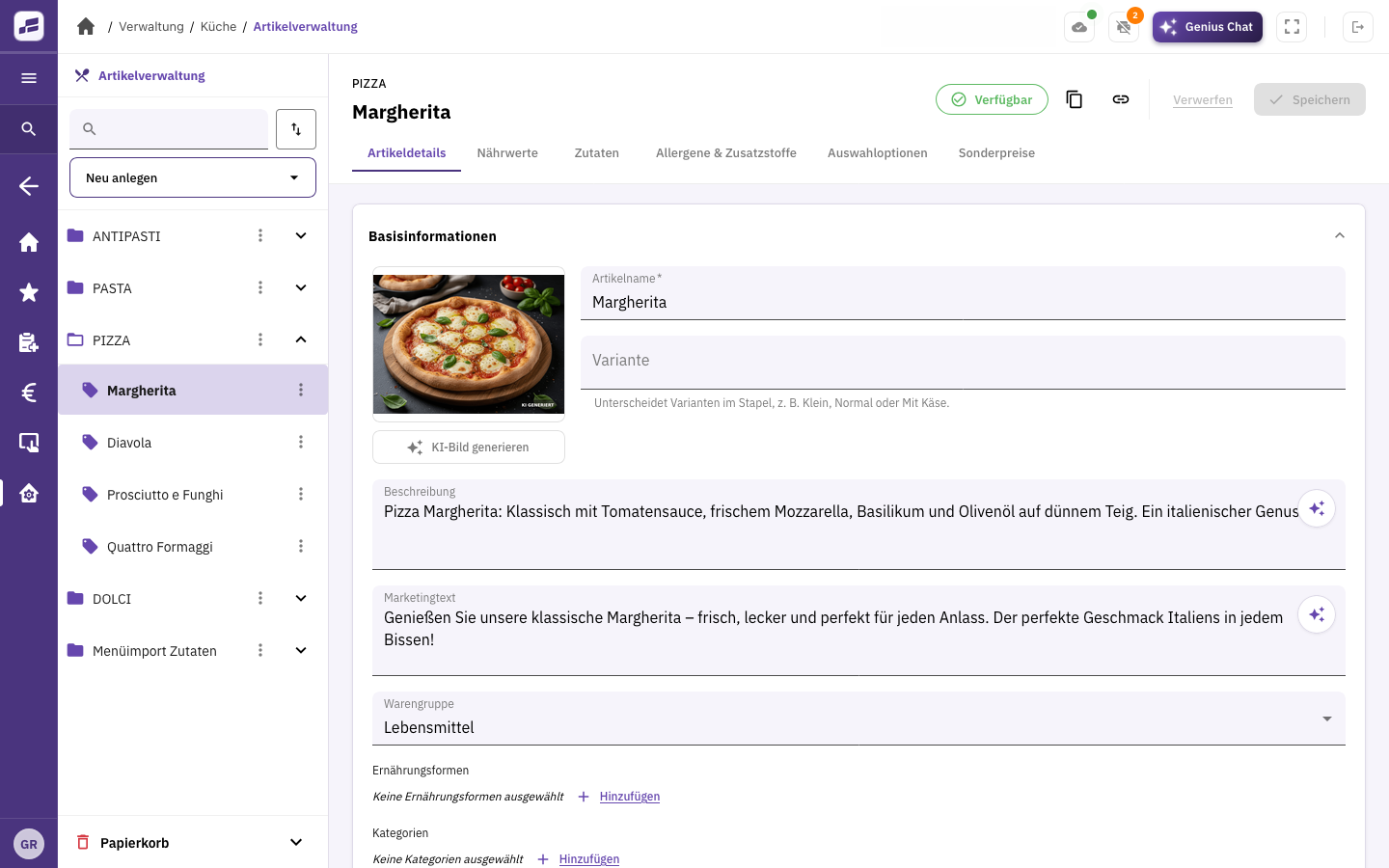
Task: Open the Auswahloptionen tab
Action: 878,153
